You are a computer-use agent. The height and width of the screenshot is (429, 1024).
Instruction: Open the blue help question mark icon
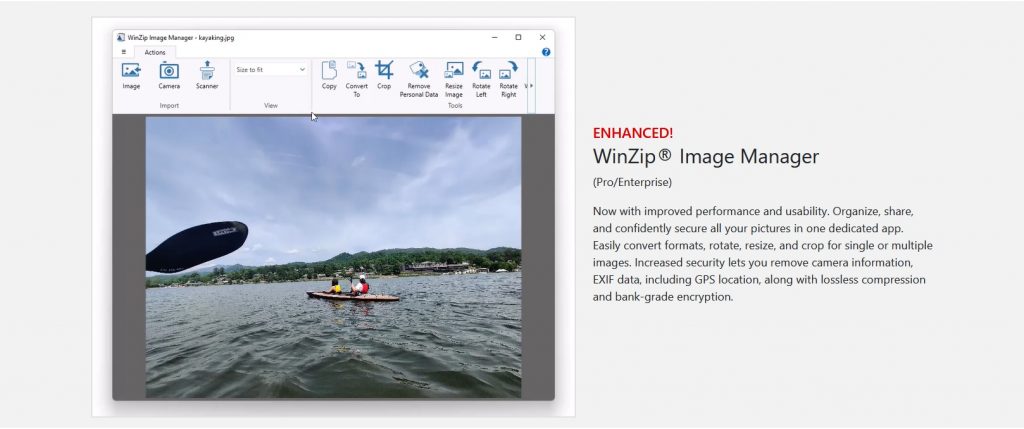pos(546,52)
